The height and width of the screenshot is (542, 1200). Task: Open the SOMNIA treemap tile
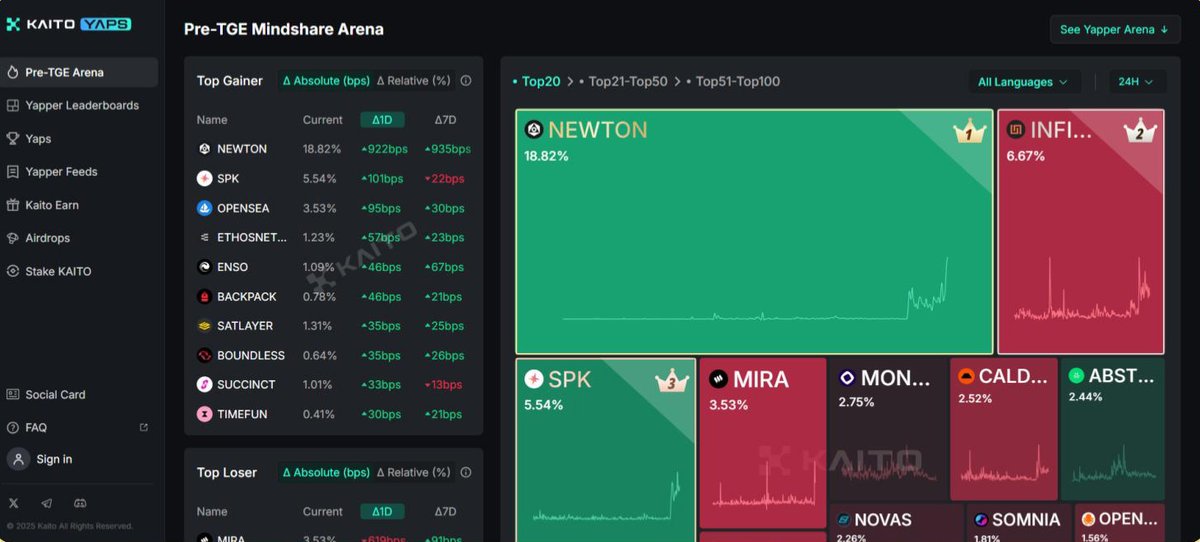tap(1019, 523)
